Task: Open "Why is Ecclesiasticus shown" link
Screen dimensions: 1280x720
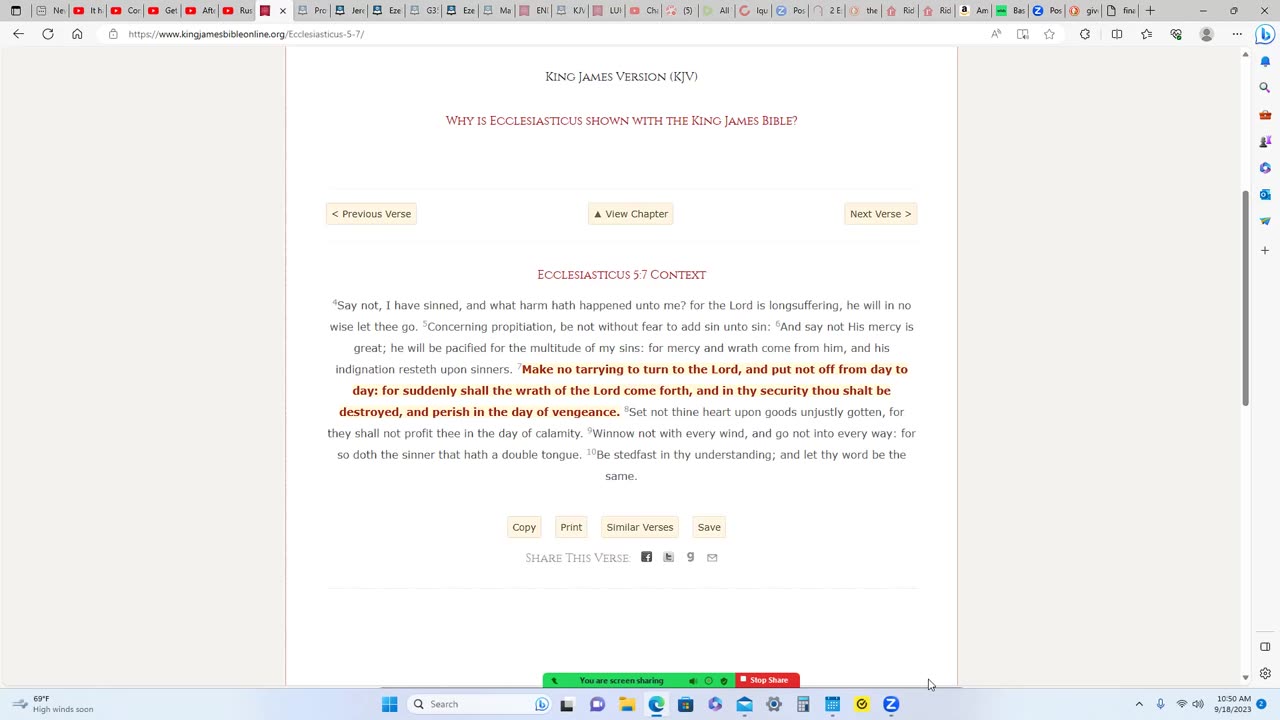Action: (621, 121)
